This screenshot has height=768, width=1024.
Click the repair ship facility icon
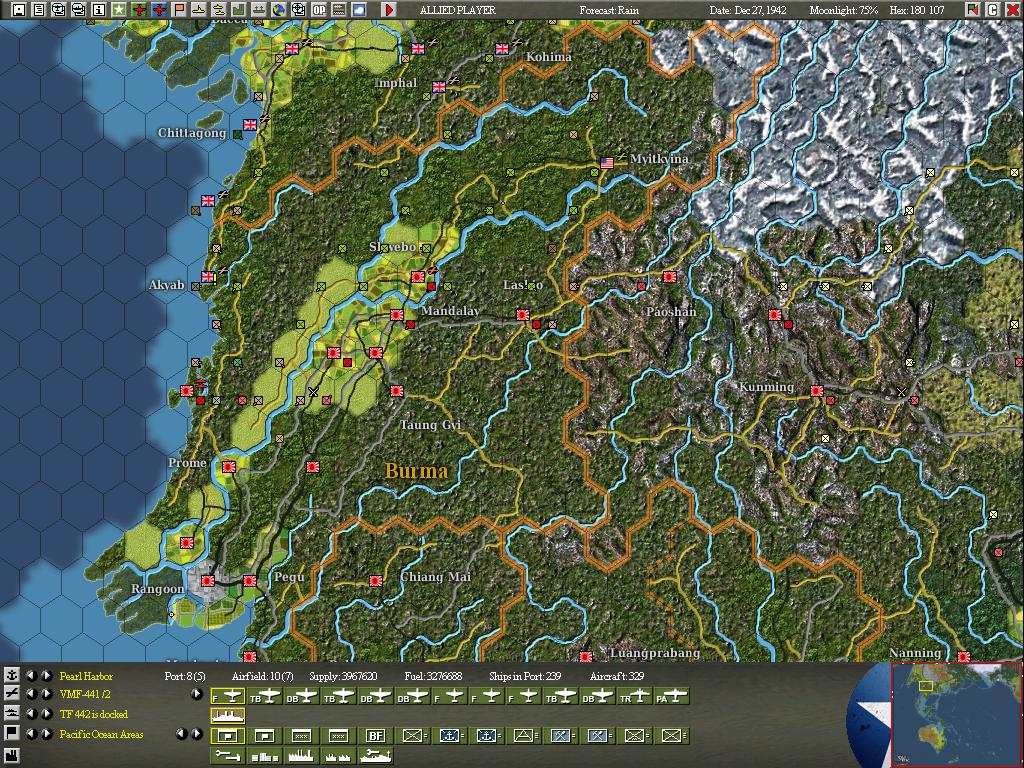(x=376, y=756)
